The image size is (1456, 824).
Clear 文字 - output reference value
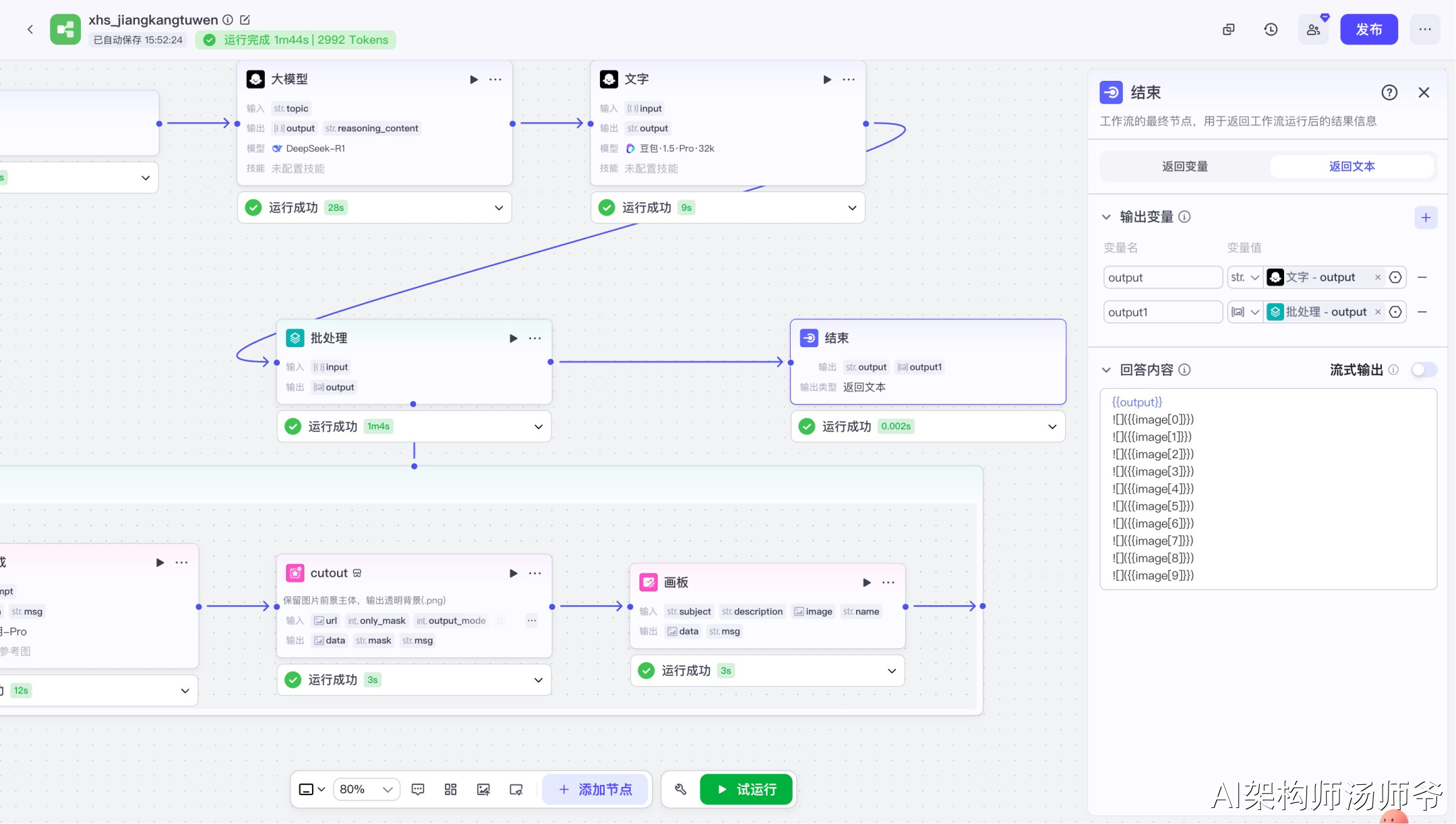(x=1378, y=277)
